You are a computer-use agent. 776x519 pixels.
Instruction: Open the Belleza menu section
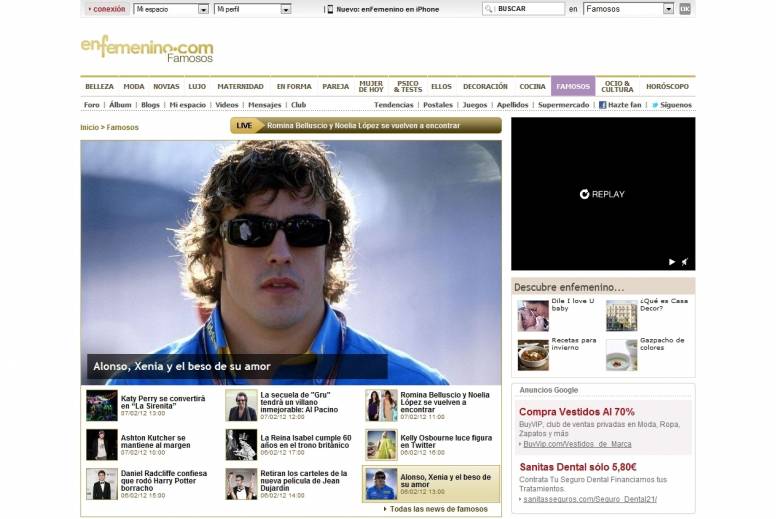pos(99,87)
